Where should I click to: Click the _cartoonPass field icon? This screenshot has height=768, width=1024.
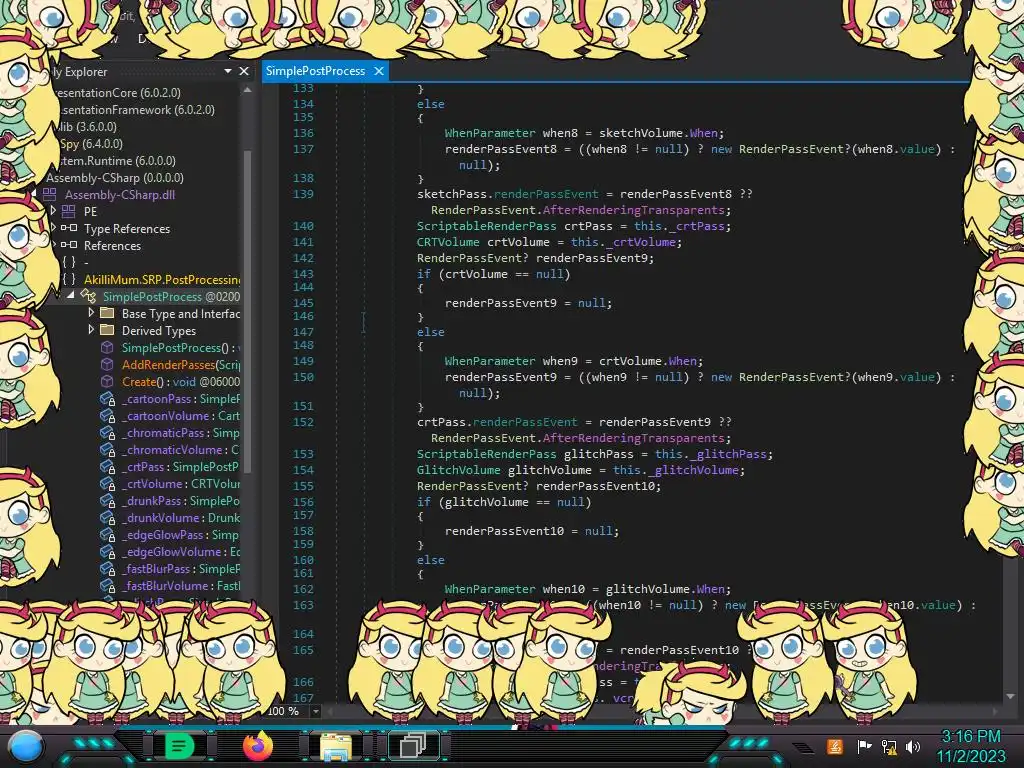point(108,399)
